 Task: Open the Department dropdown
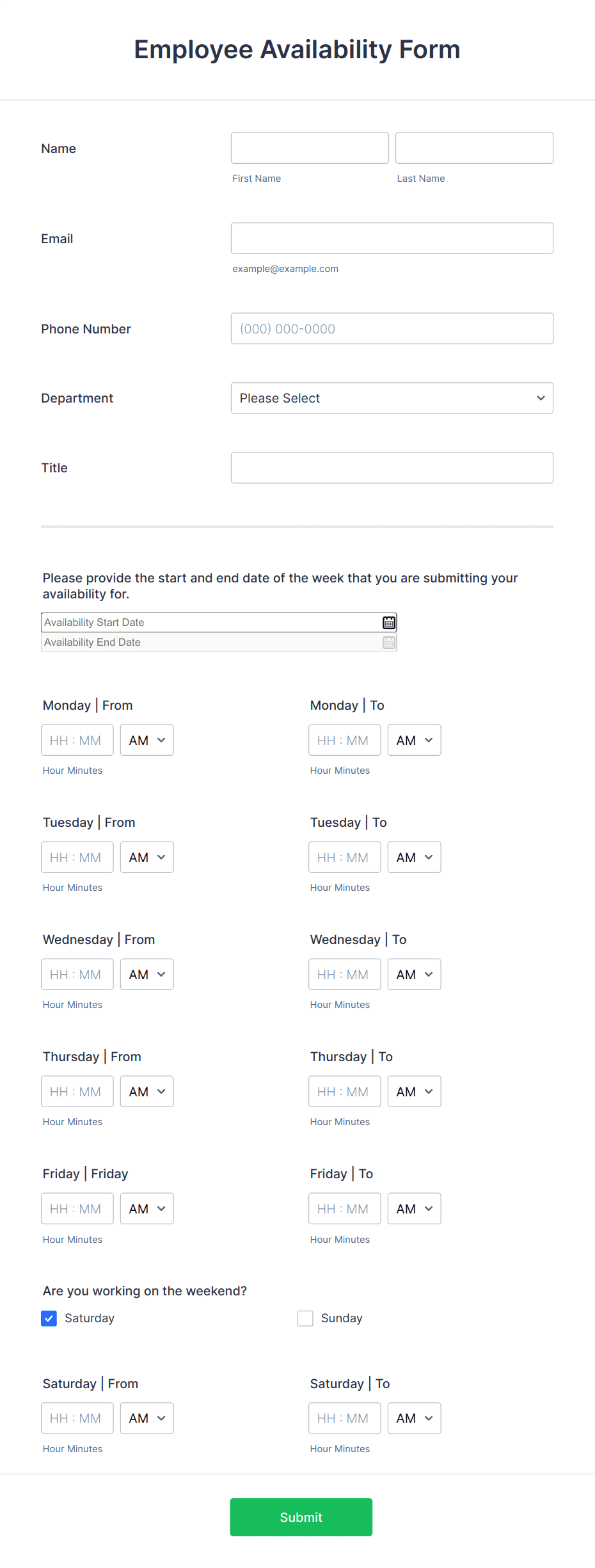pos(392,398)
